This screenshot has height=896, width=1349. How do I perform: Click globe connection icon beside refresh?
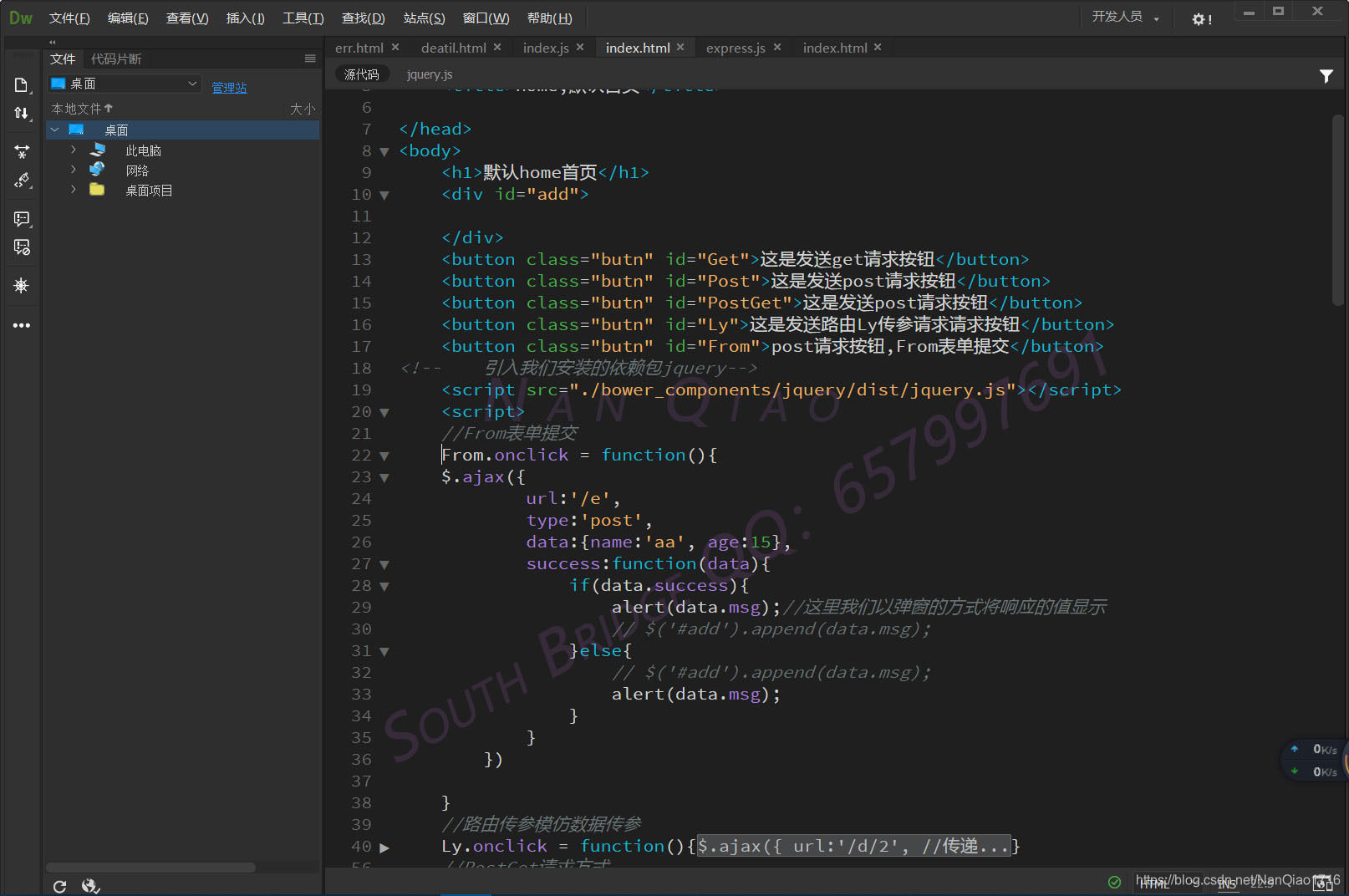pos(90,886)
